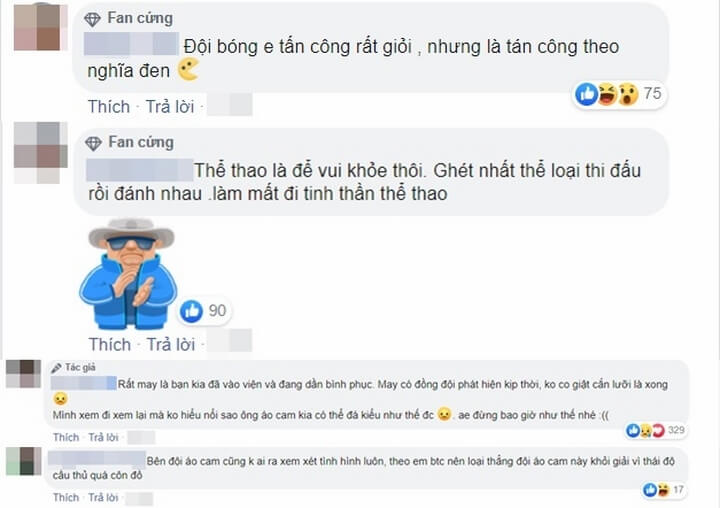Open the 17 reactions on last comment
This screenshot has width=720, height=508.
pyautogui.click(x=664, y=490)
